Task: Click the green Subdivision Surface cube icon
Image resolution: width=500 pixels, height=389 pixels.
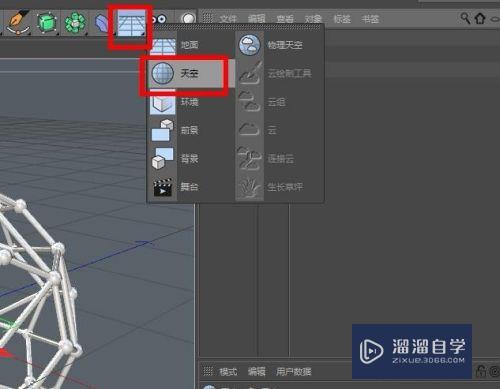Action: [x=46, y=23]
